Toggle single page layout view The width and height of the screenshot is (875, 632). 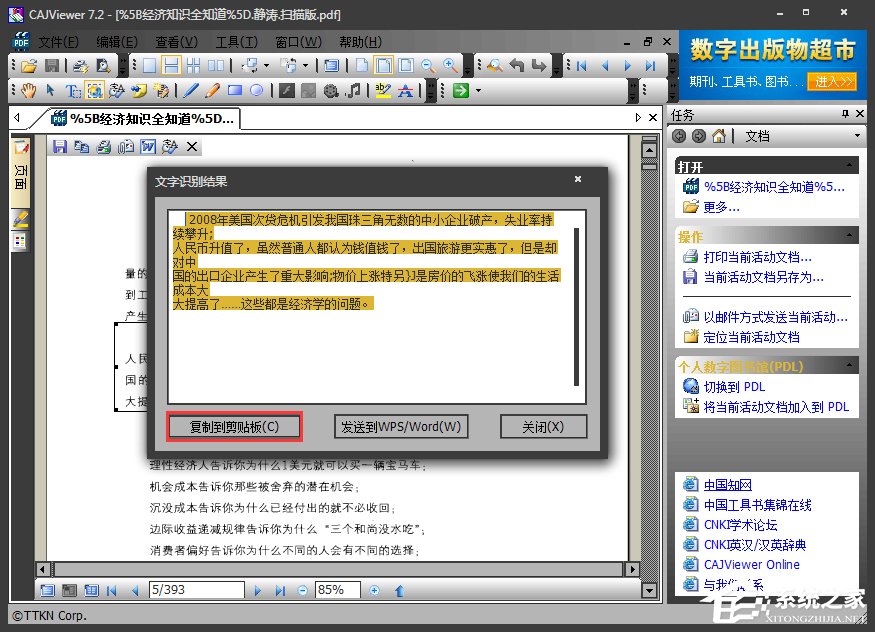click(150, 66)
